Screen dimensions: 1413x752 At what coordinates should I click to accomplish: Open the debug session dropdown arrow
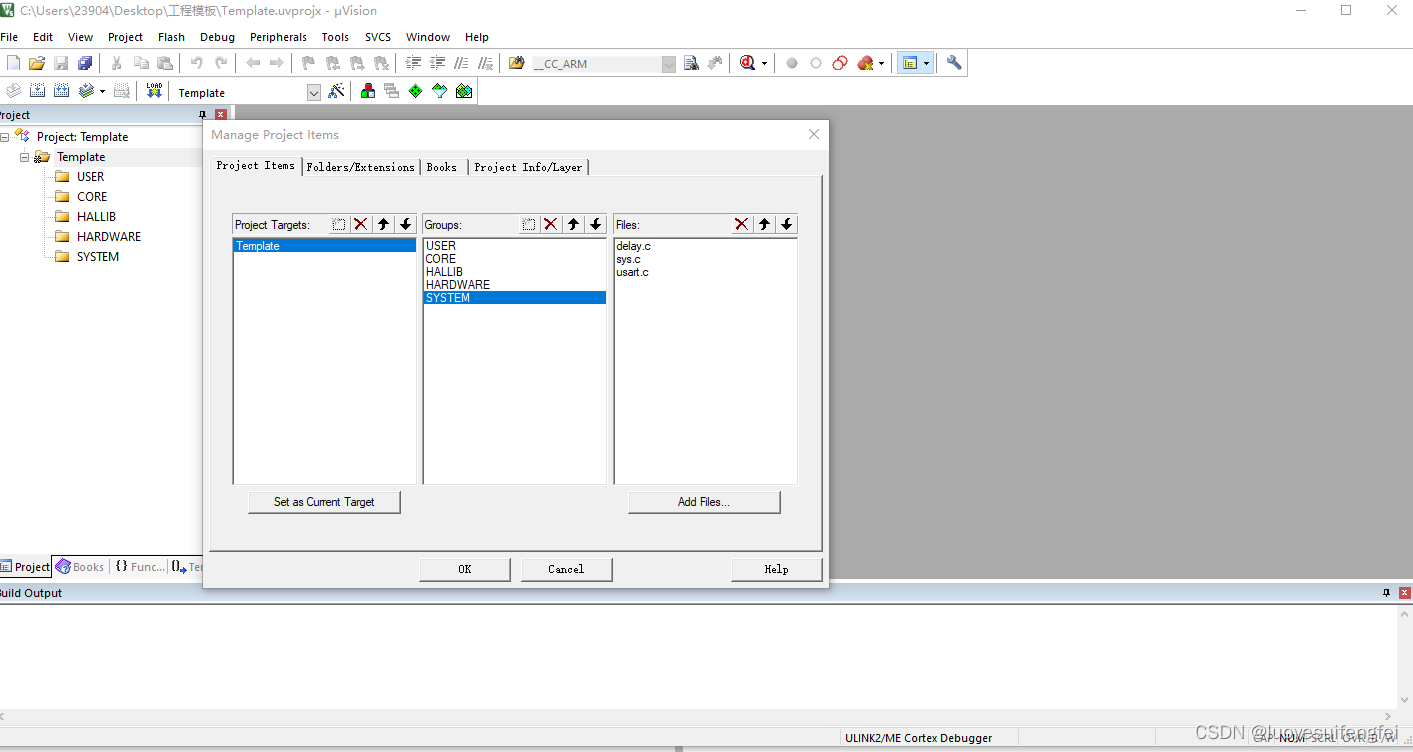pos(765,63)
